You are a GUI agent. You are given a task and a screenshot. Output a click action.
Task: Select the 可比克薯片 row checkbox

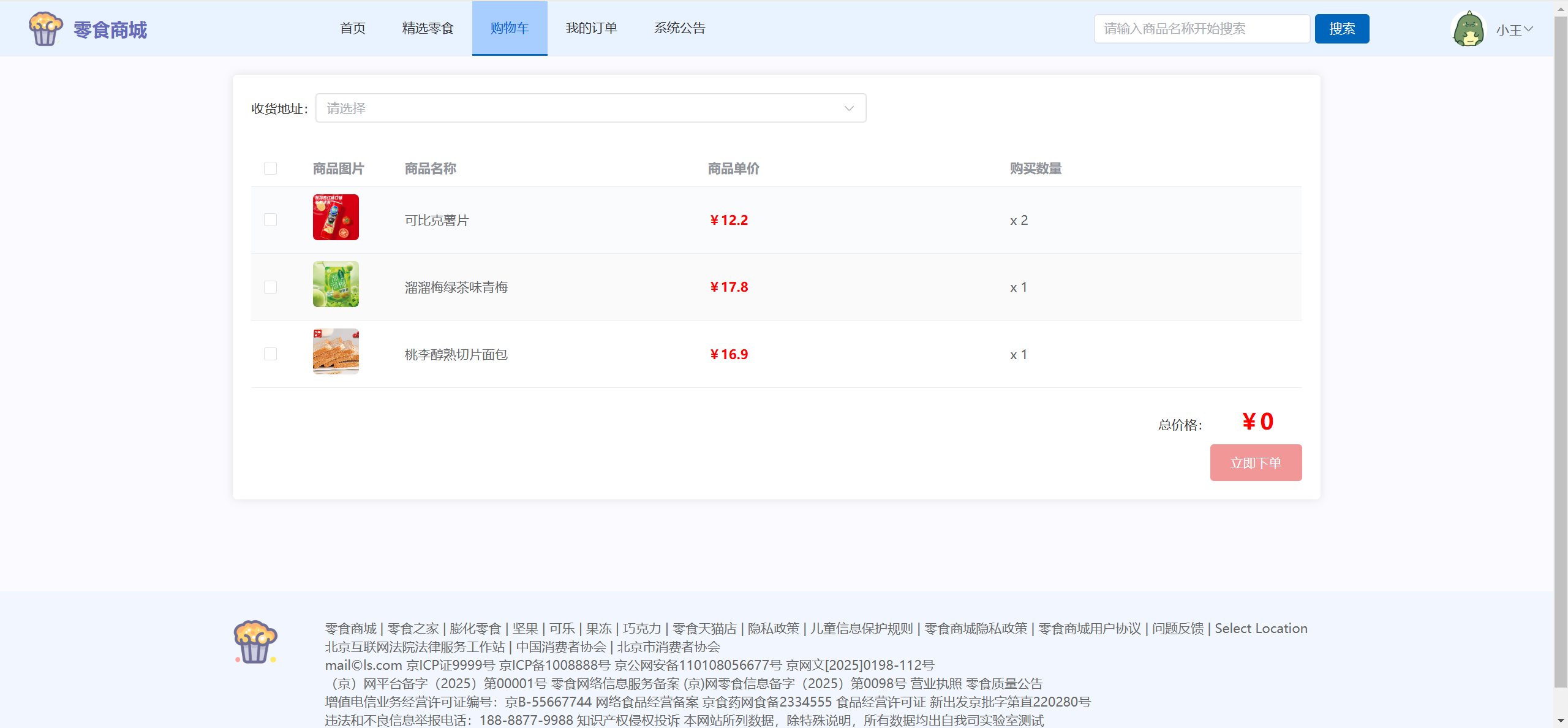pos(270,220)
